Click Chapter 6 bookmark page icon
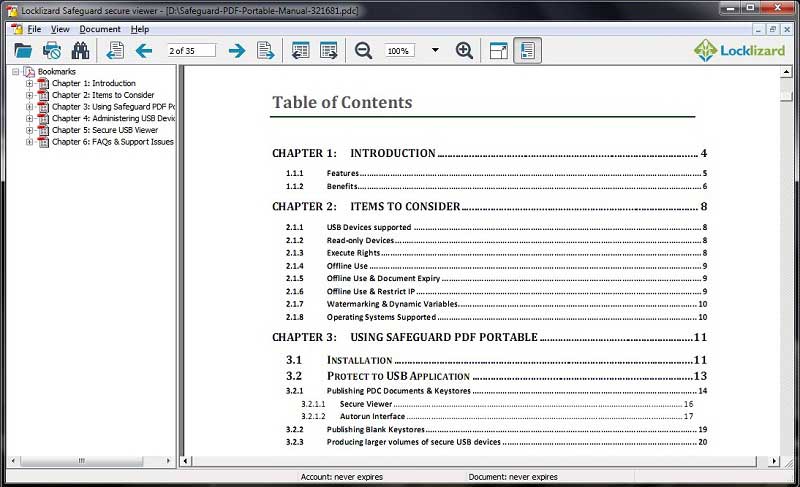This screenshot has width=800, height=487. click(x=43, y=142)
